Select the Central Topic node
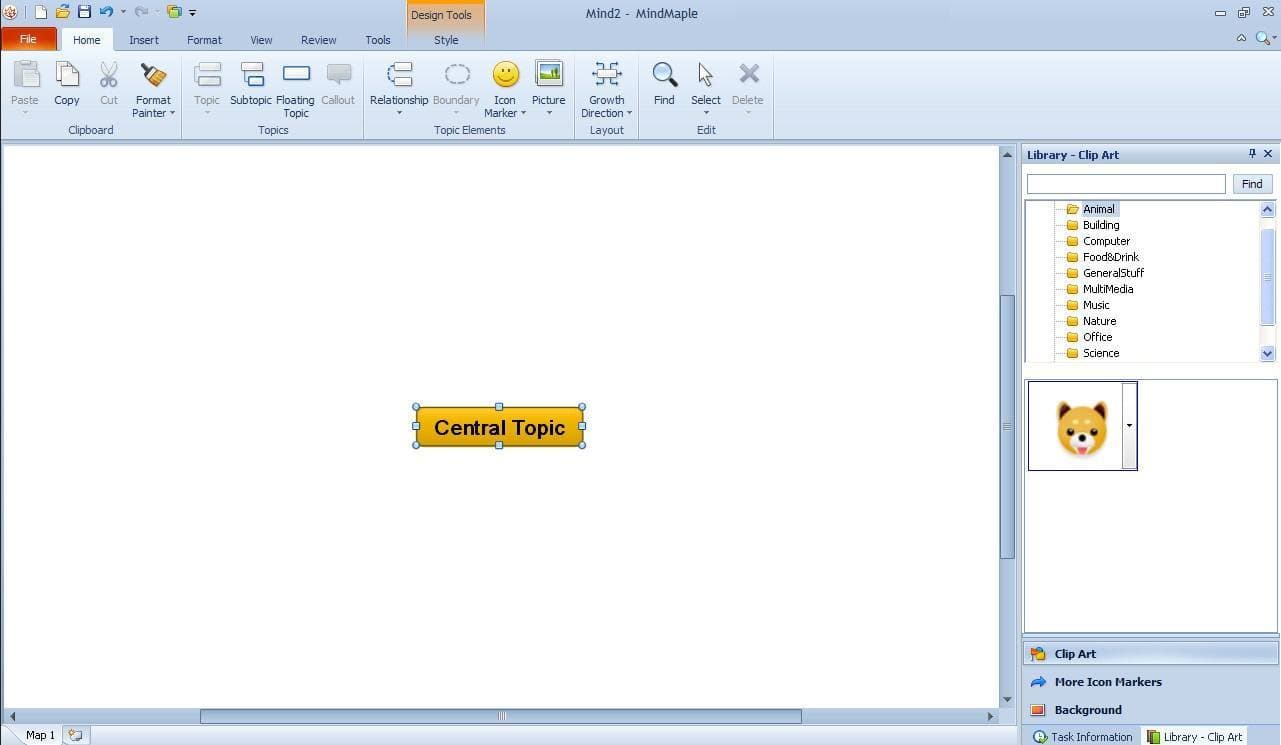1281x745 pixels. coord(499,427)
